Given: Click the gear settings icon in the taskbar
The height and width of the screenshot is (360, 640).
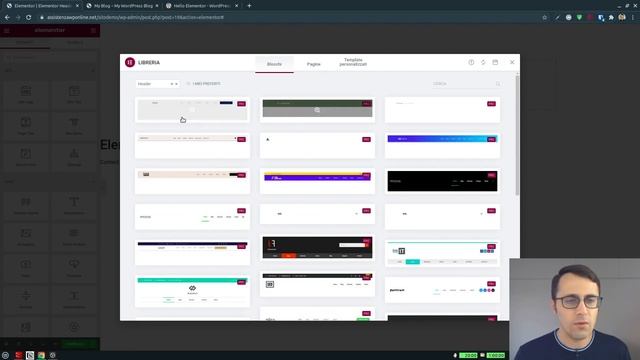Looking at the screenshot, I should point(53,356).
